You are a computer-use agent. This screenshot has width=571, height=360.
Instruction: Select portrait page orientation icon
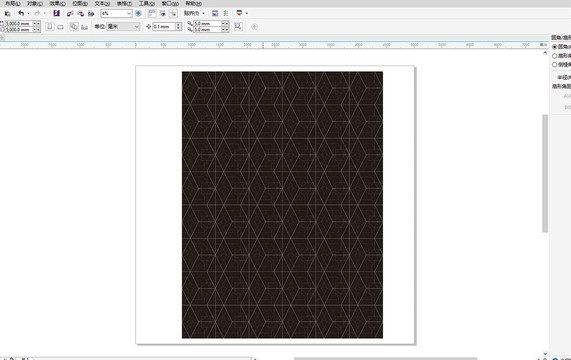click(x=50, y=27)
